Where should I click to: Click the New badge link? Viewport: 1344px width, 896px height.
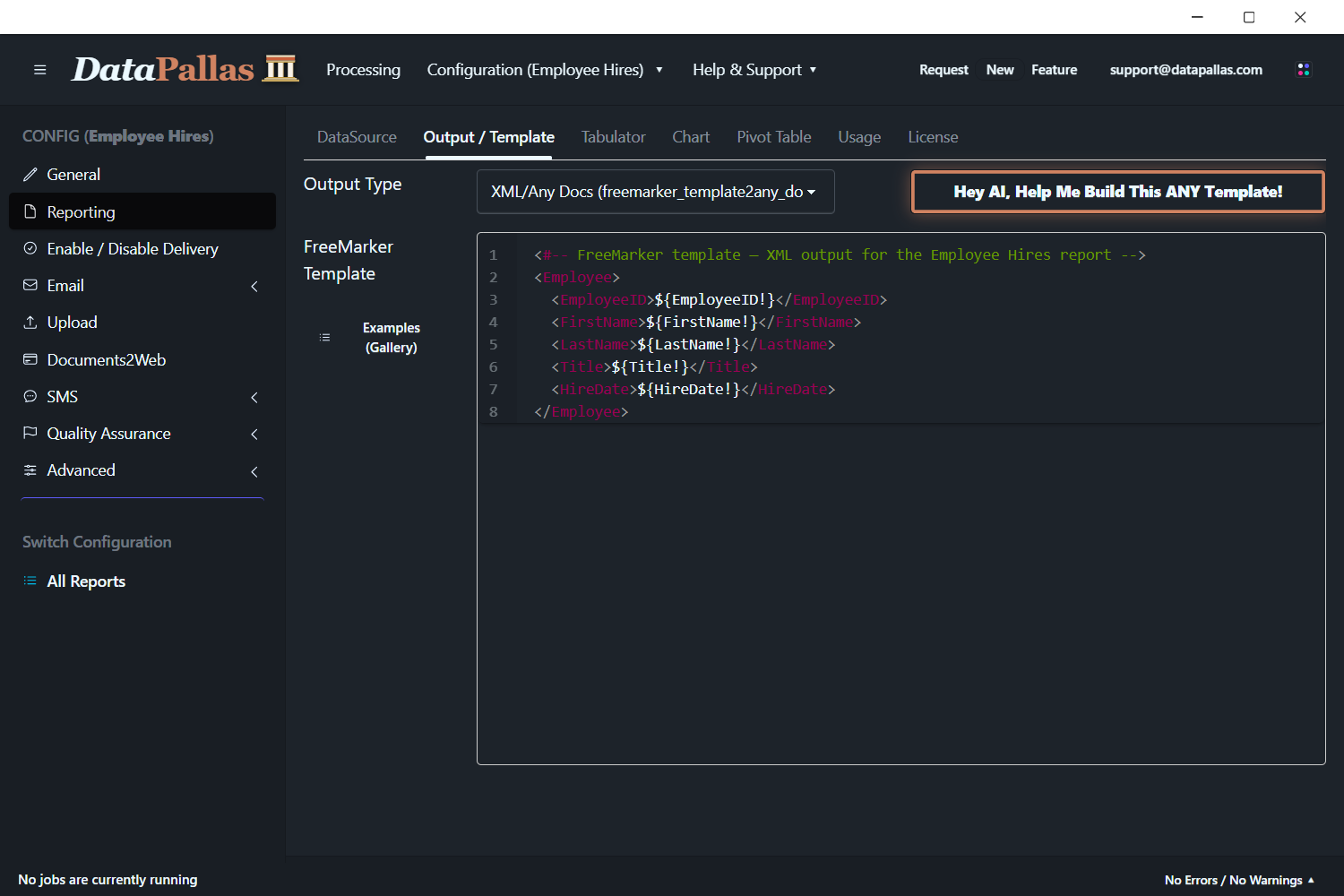[x=1000, y=70]
